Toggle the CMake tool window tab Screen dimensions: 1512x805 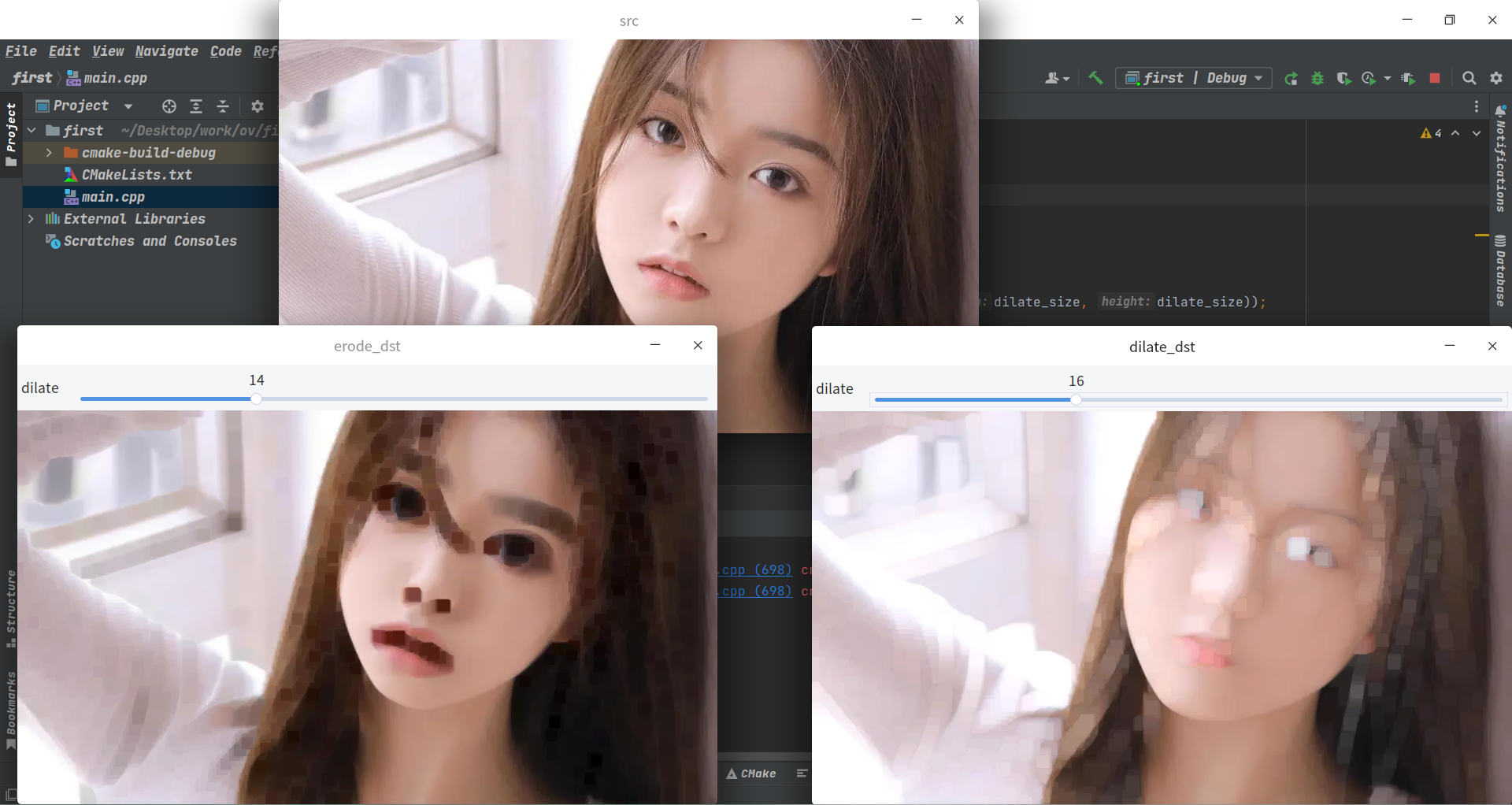pos(751,773)
